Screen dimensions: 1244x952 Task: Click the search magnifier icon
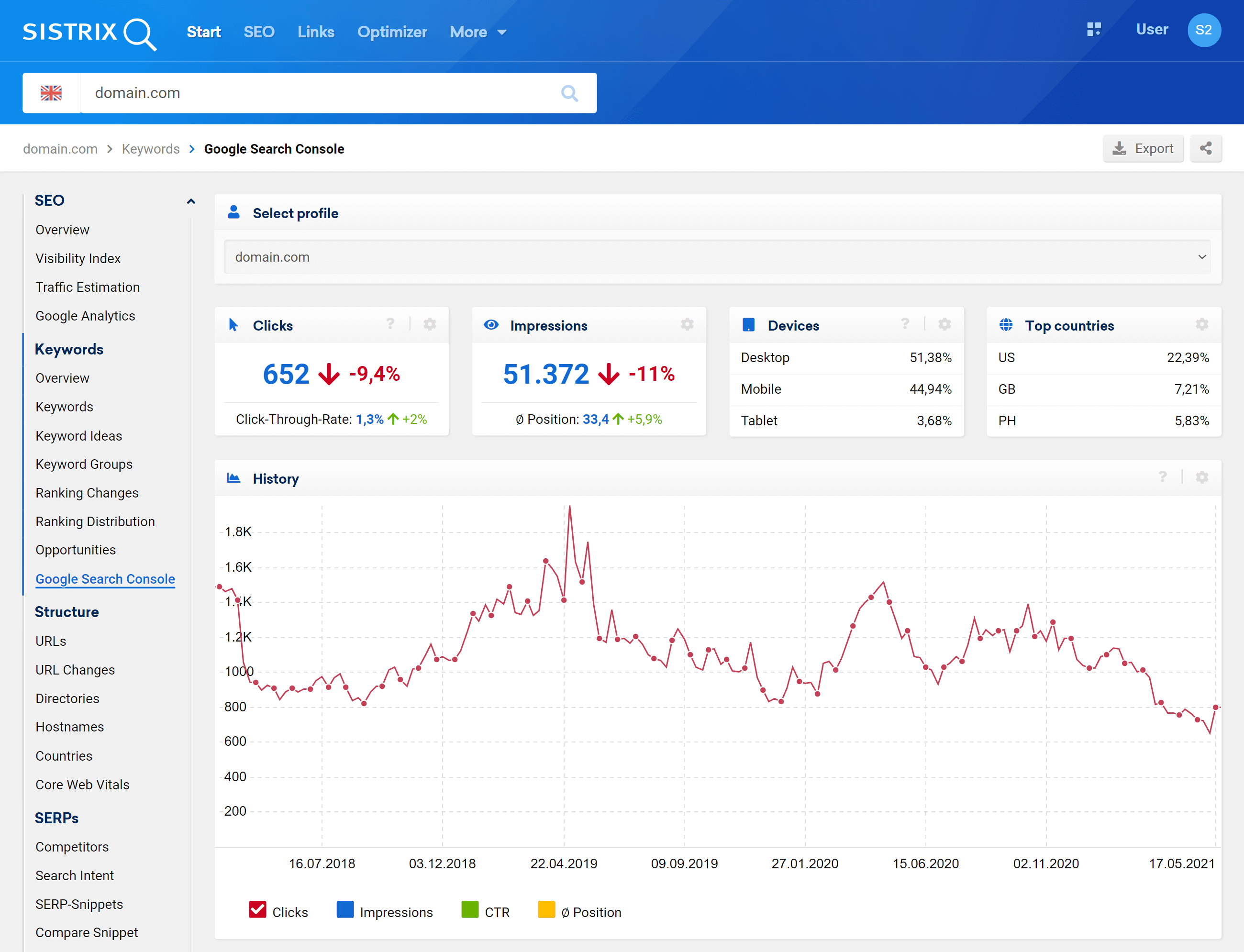569,93
